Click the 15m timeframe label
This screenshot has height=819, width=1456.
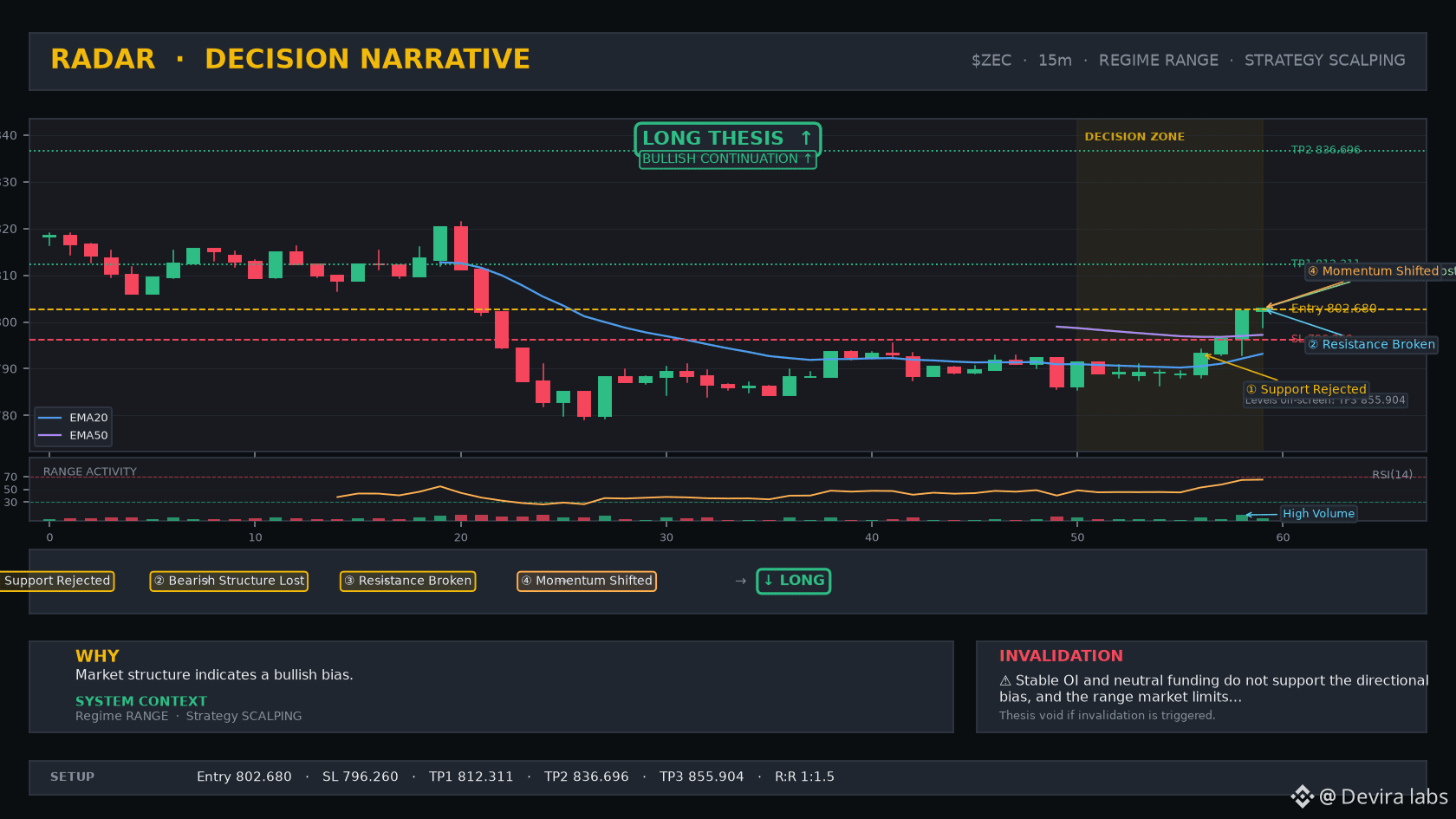click(x=1055, y=61)
